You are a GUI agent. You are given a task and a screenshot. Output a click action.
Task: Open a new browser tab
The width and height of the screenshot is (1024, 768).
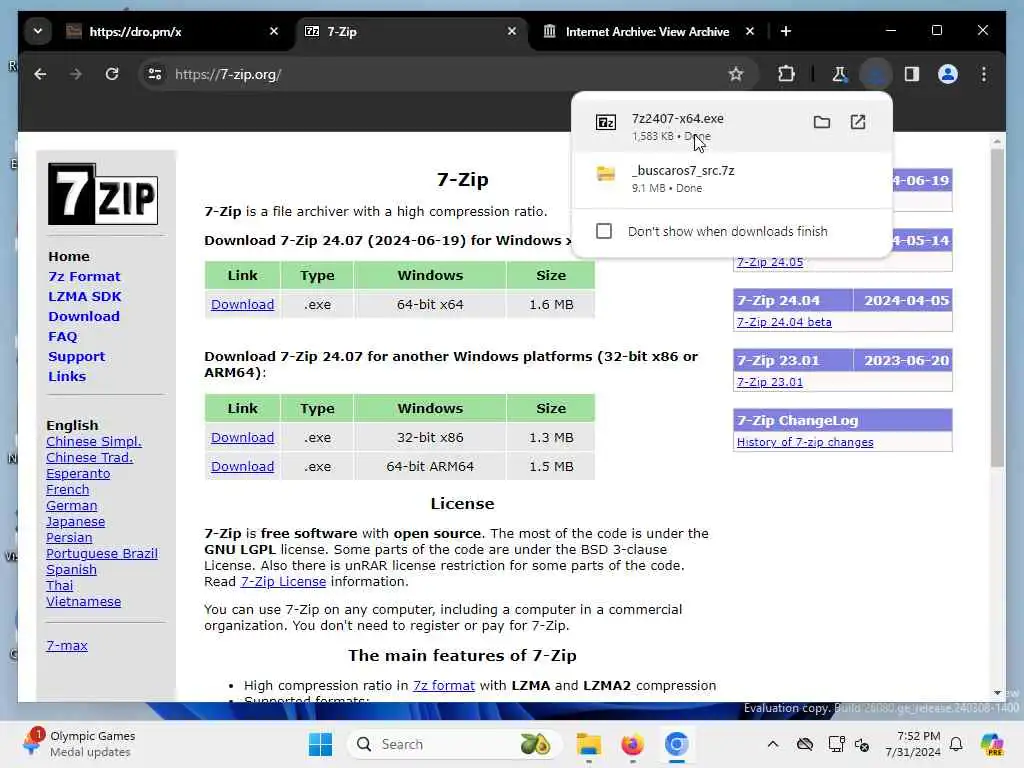click(786, 31)
